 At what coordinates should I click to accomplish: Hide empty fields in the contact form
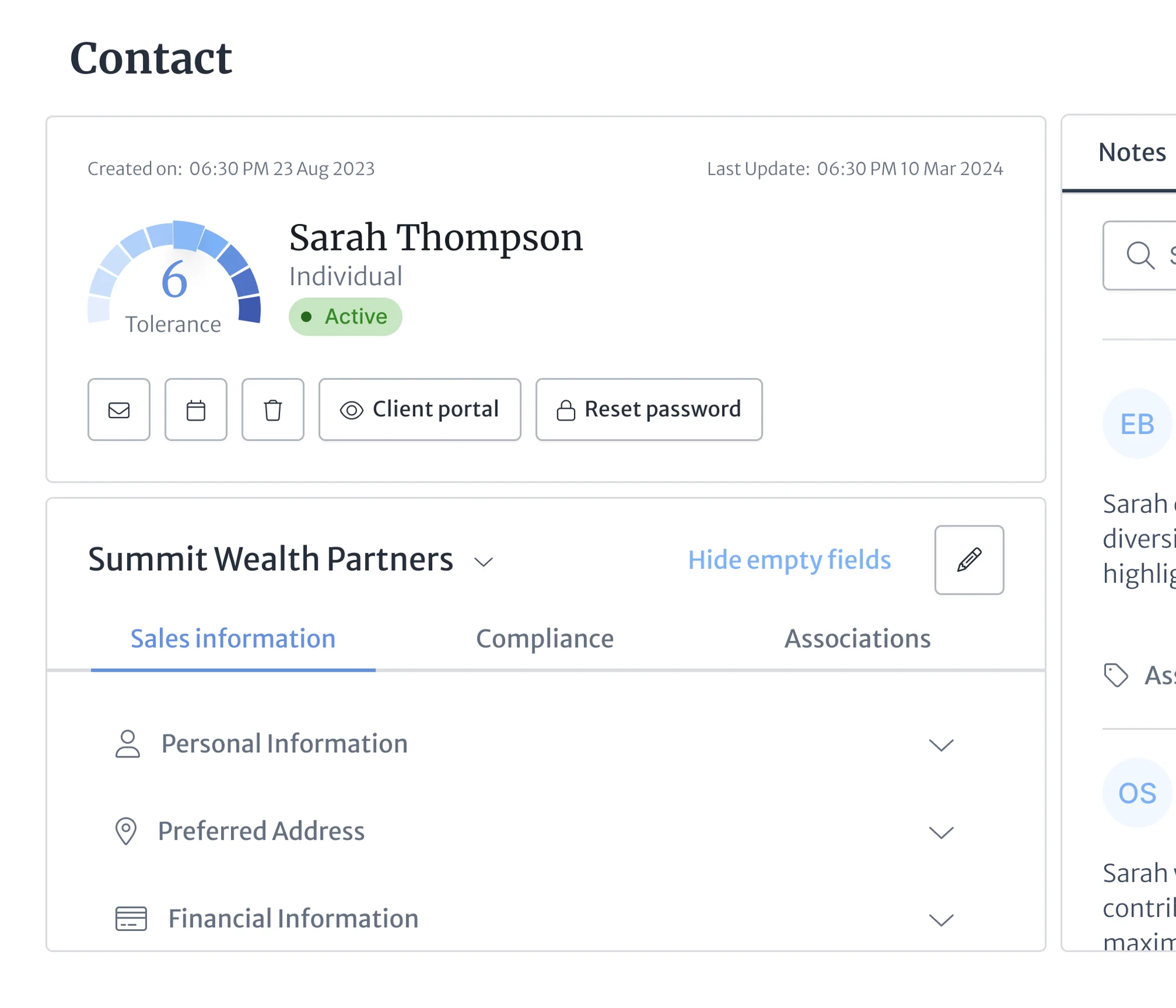click(789, 560)
